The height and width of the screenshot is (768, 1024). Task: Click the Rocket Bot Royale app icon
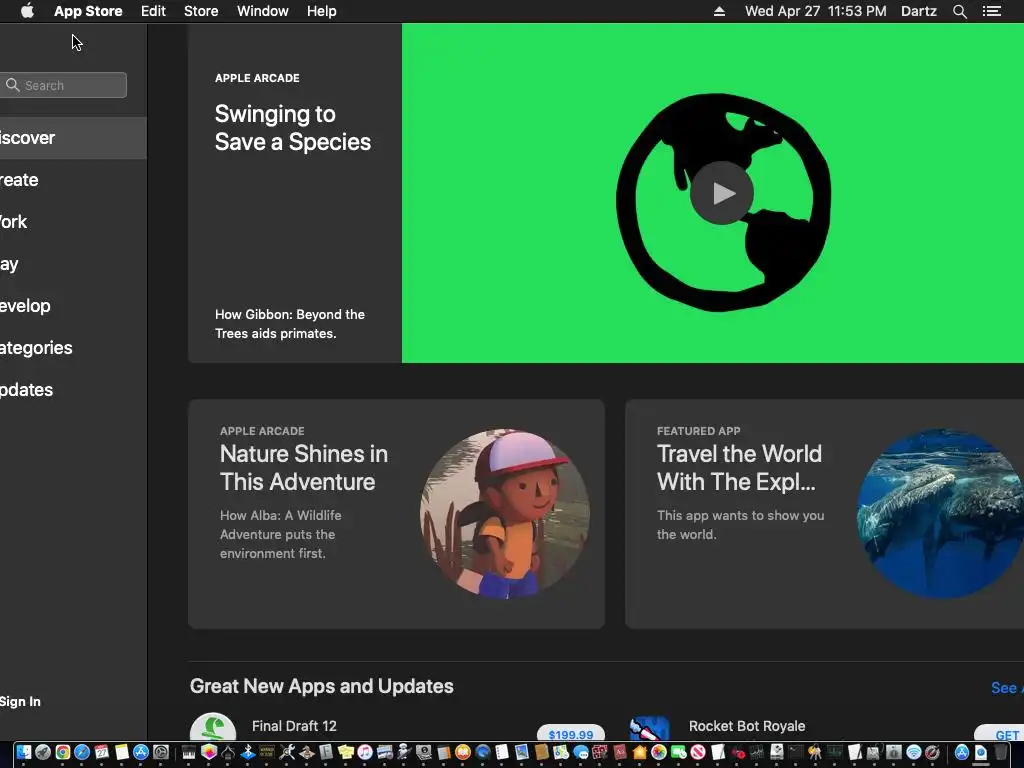click(x=649, y=729)
